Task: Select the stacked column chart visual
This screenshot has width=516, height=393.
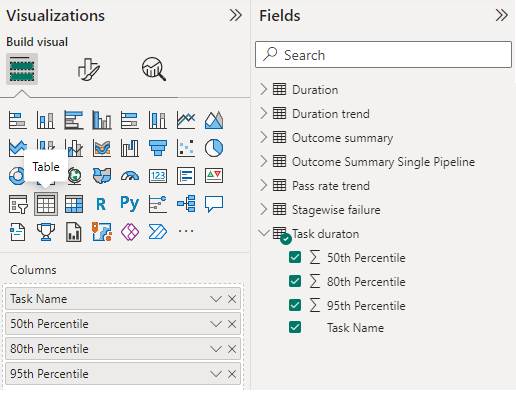Action: coord(46,120)
